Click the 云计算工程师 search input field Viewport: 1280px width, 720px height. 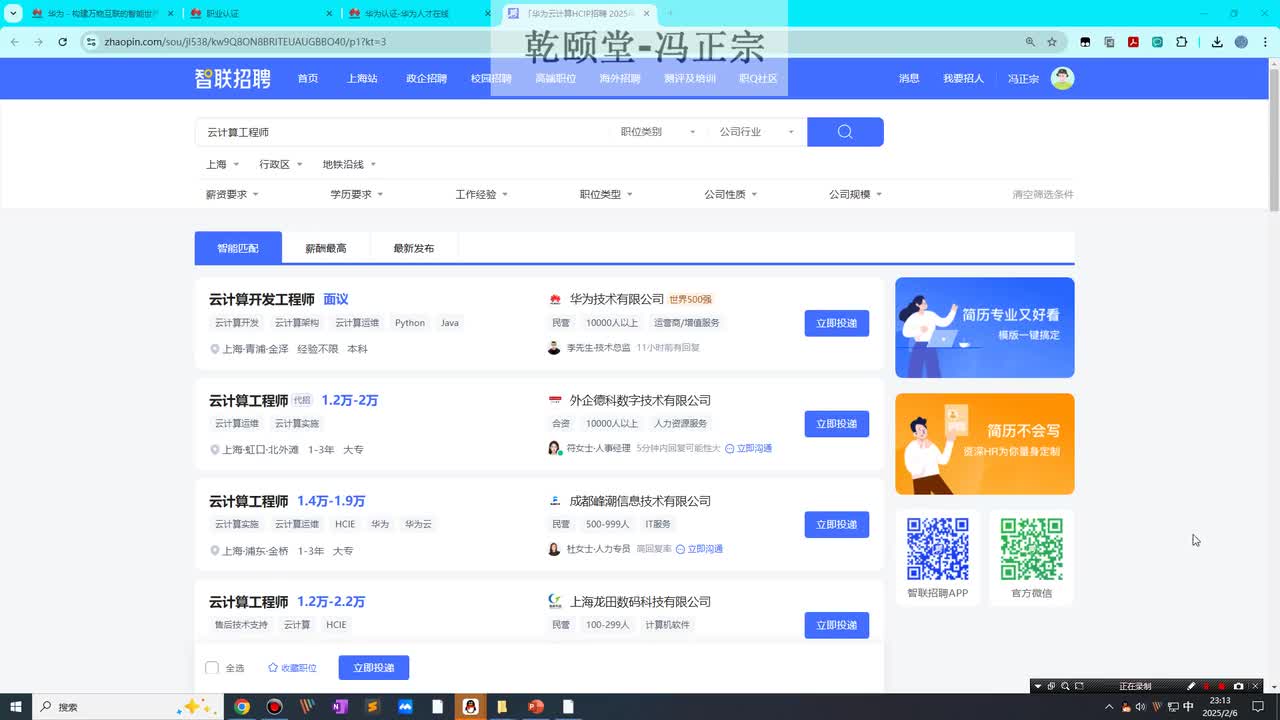point(403,132)
